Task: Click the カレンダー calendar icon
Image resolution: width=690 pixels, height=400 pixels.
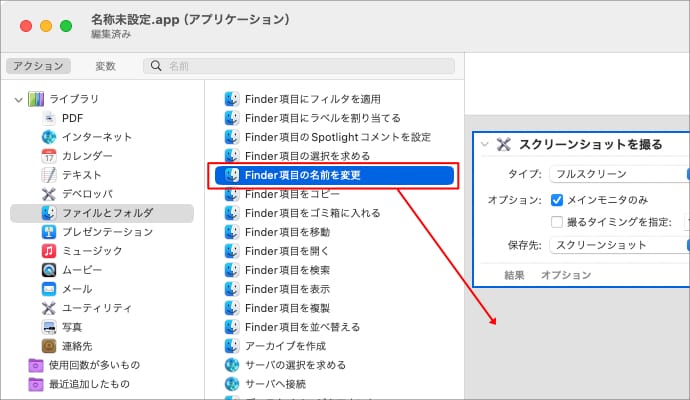Action: point(49,156)
